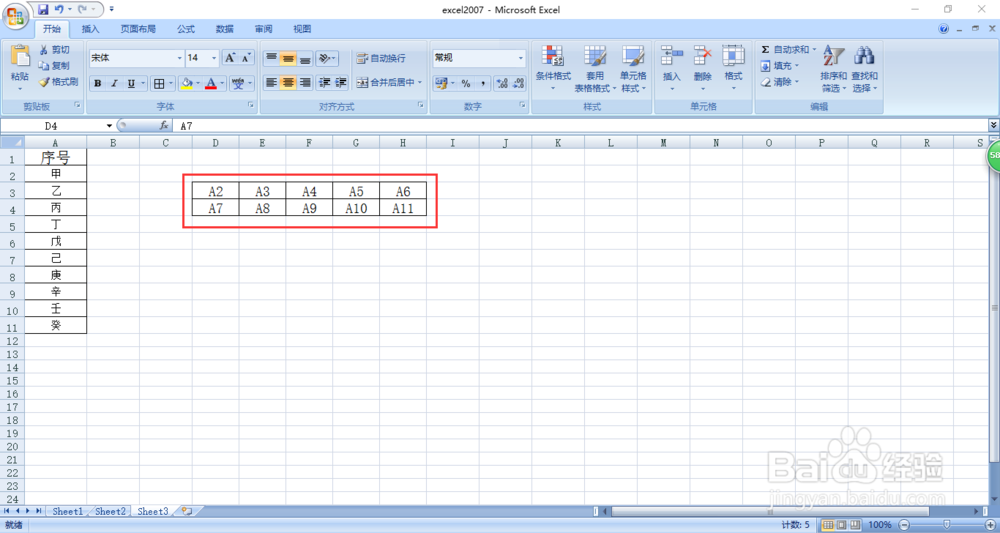The image size is (1000, 533).
Task: Align text to top
Action: pos(272,59)
